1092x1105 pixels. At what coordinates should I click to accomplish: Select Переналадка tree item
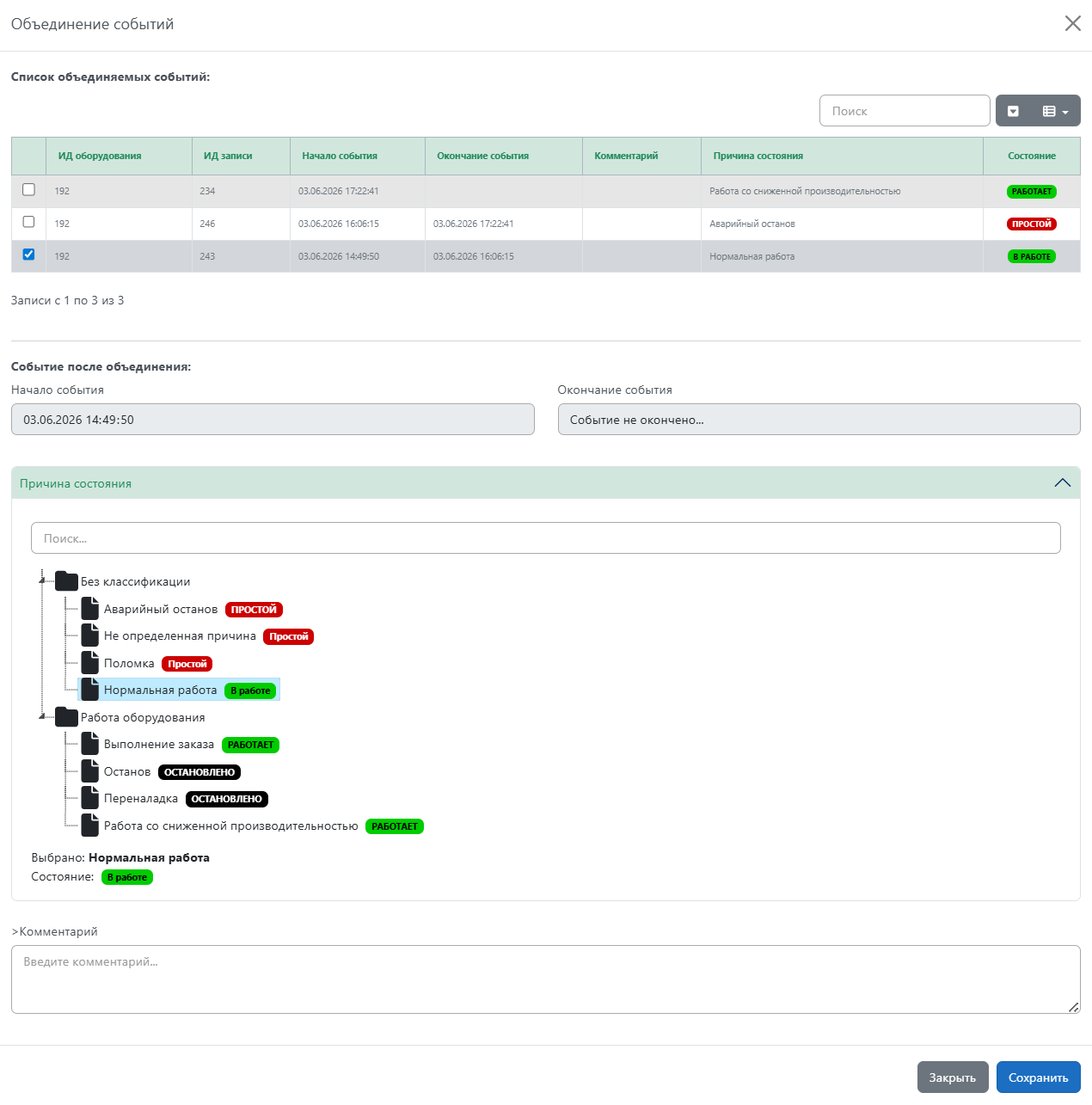[141, 799]
